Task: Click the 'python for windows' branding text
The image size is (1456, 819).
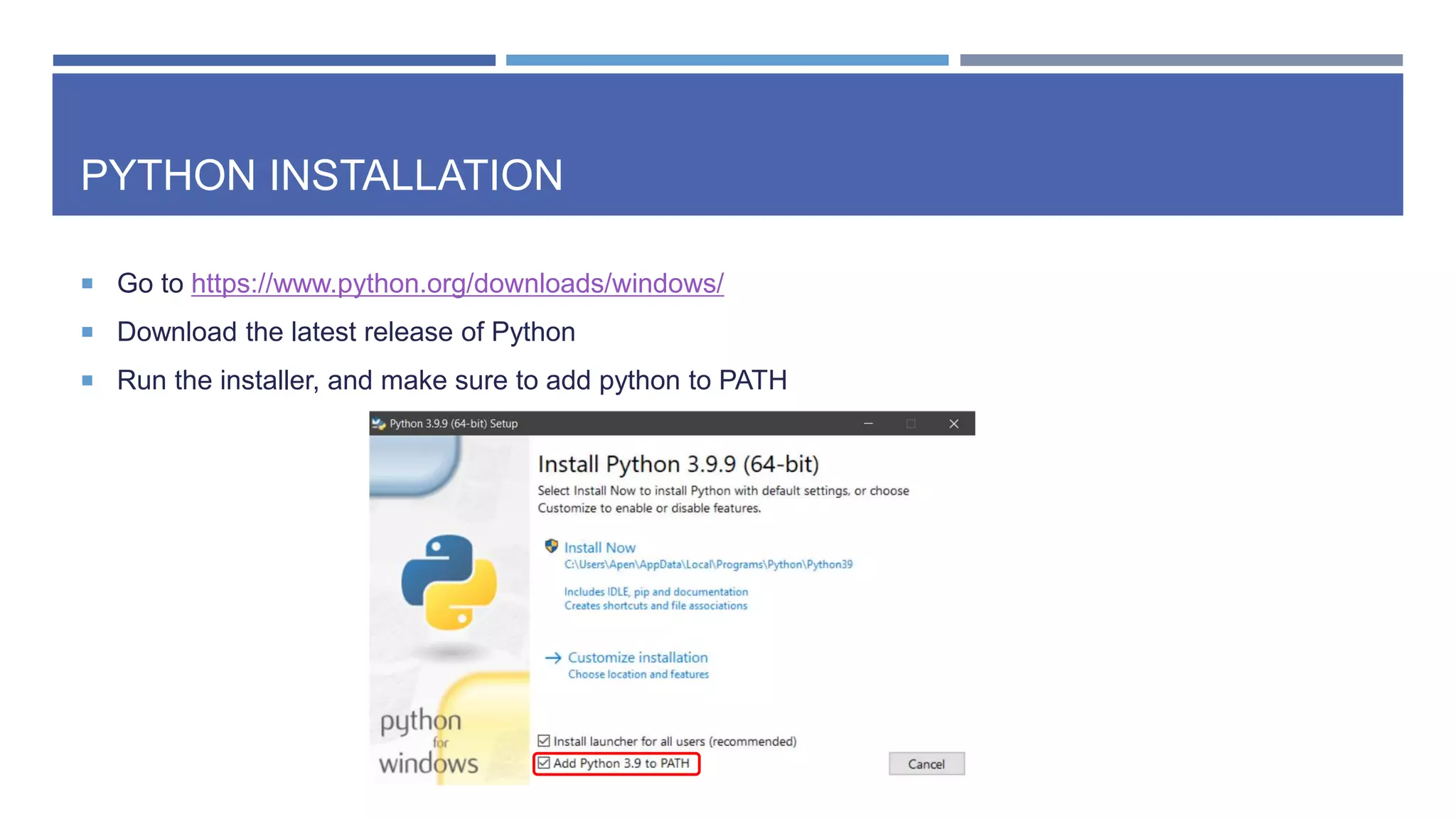Action: click(x=428, y=742)
